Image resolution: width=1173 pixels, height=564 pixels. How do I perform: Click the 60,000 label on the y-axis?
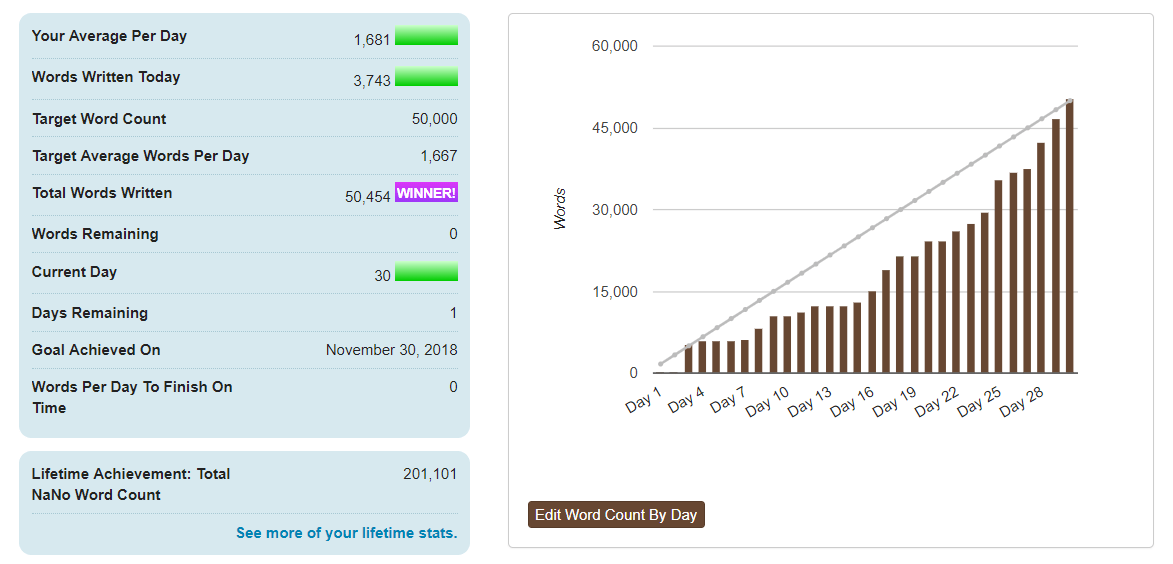(615, 46)
